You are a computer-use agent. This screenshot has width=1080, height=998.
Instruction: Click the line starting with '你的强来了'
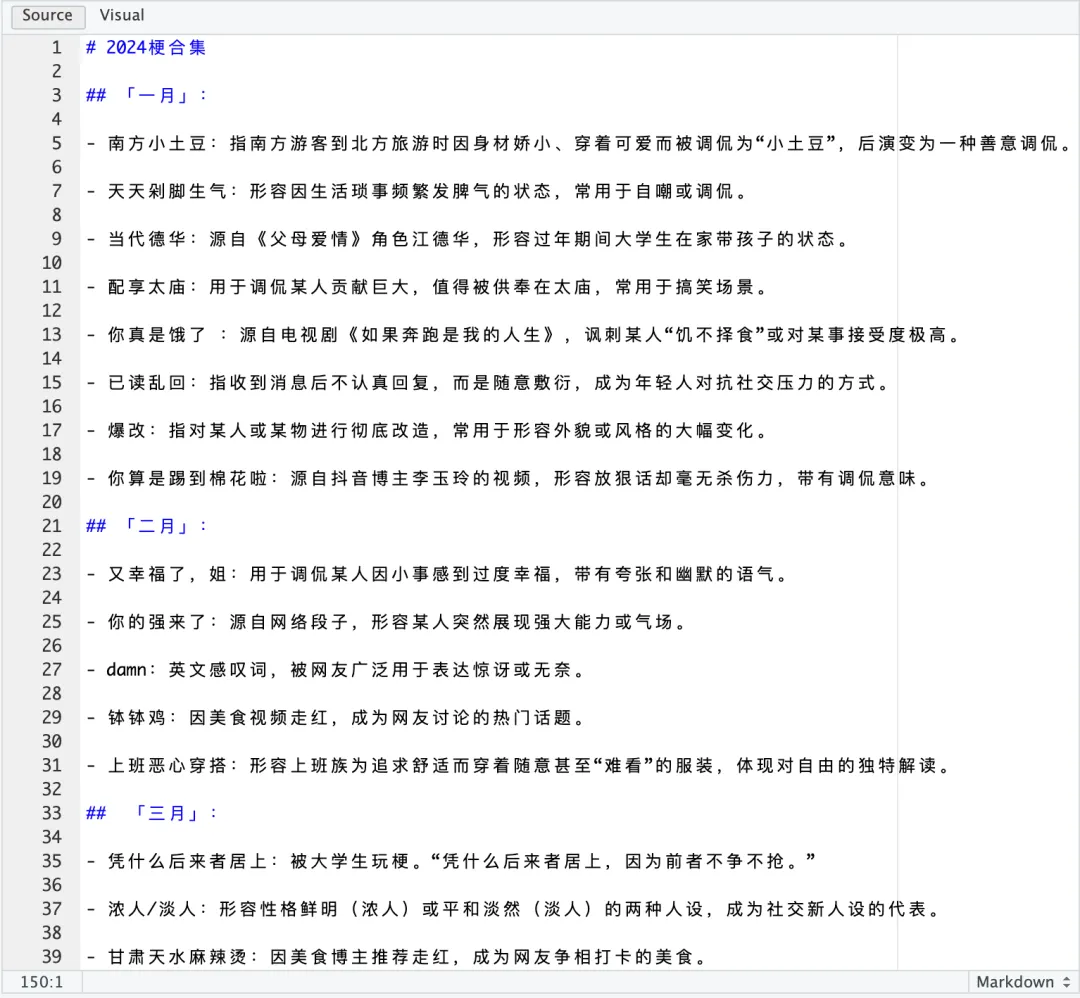click(x=386, y=622)
